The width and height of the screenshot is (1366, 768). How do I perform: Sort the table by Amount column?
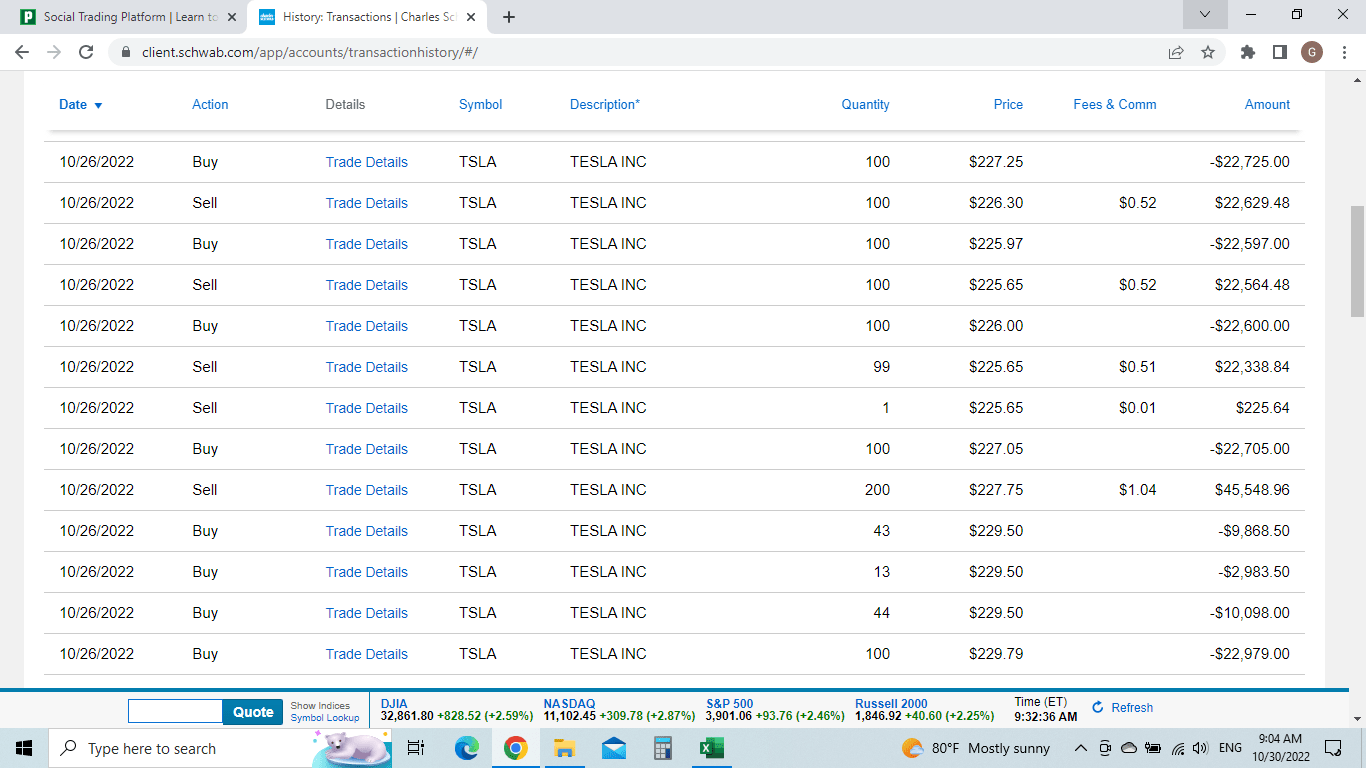1266,104
